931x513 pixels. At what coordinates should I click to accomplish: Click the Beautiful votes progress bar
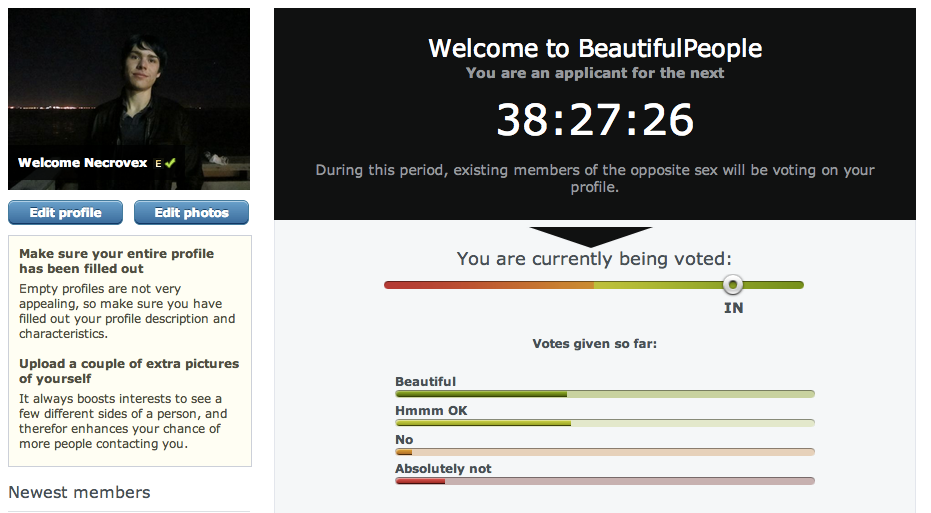[x=604, y=394]
